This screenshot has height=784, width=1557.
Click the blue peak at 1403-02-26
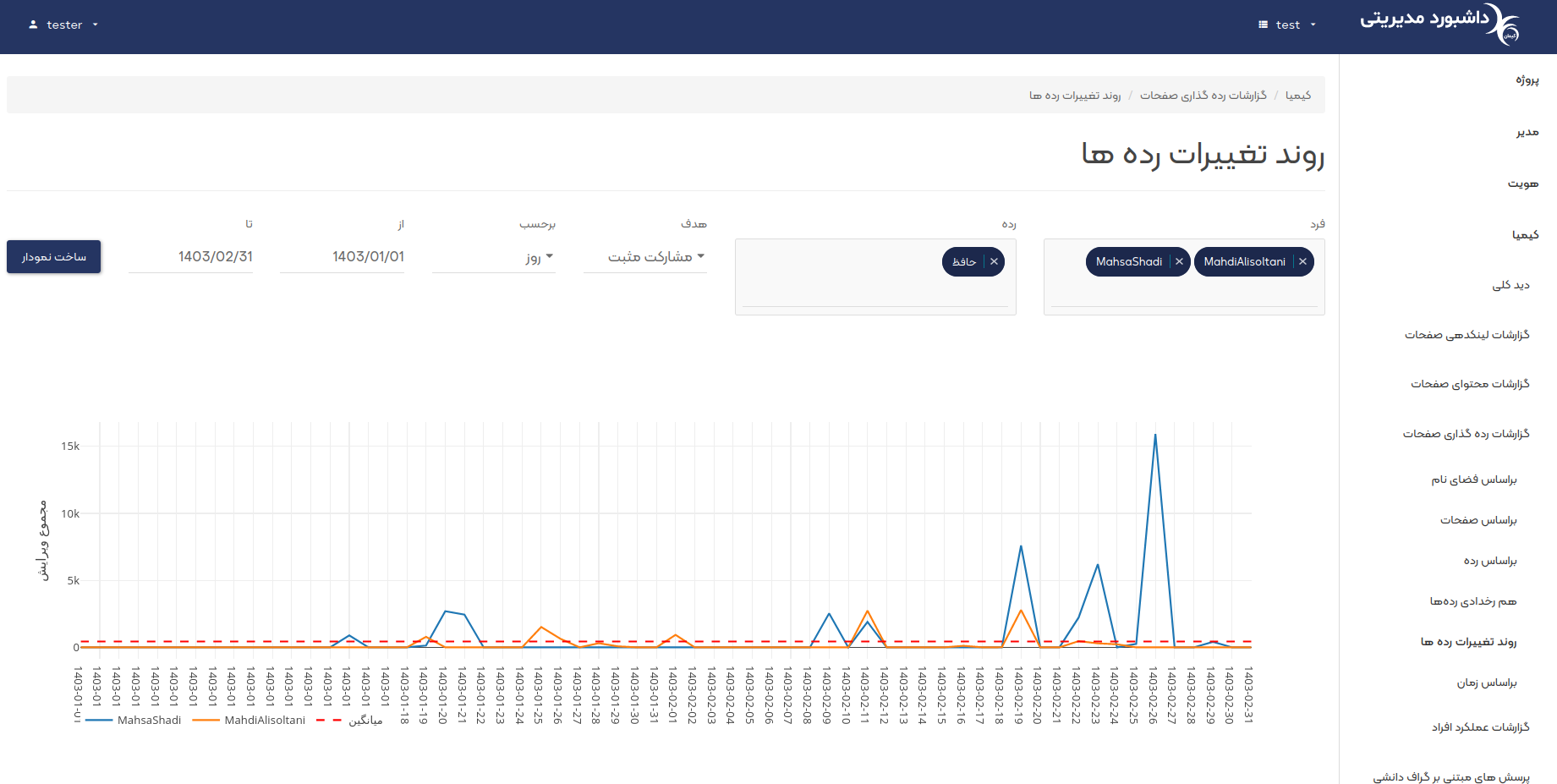tap(1155, 436)
